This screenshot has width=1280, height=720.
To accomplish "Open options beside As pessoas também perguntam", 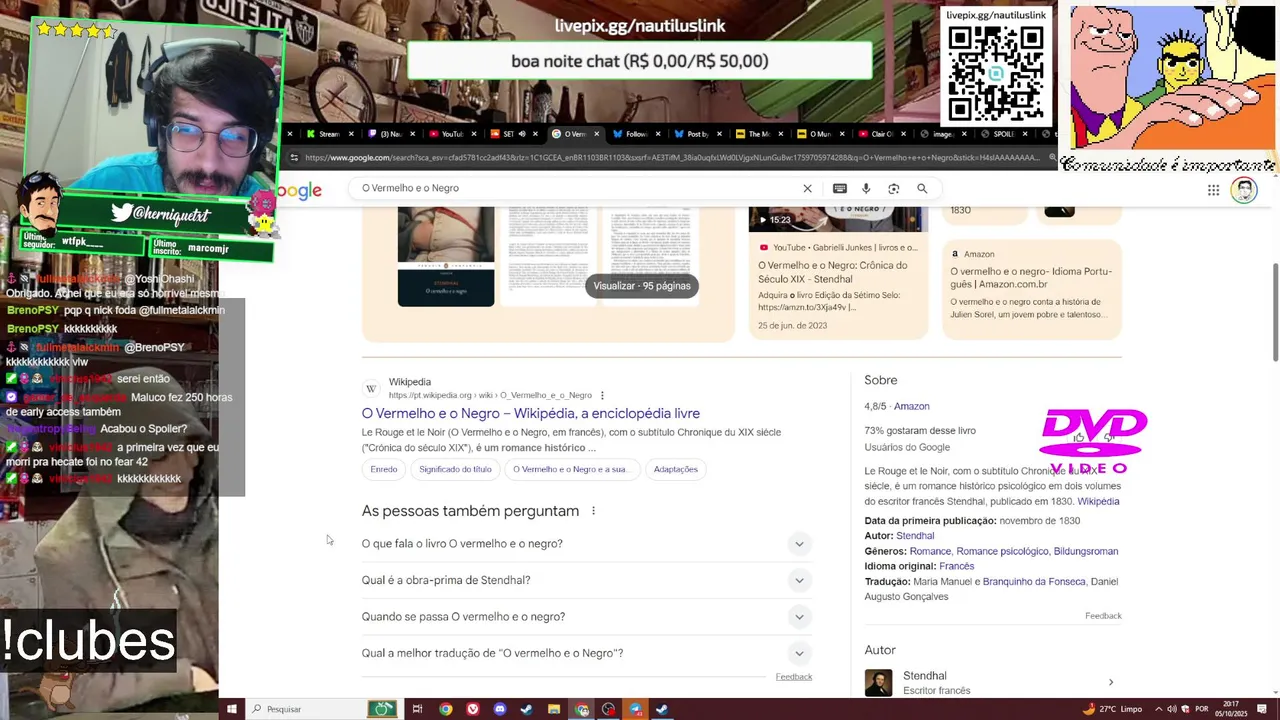I will 593,511.
